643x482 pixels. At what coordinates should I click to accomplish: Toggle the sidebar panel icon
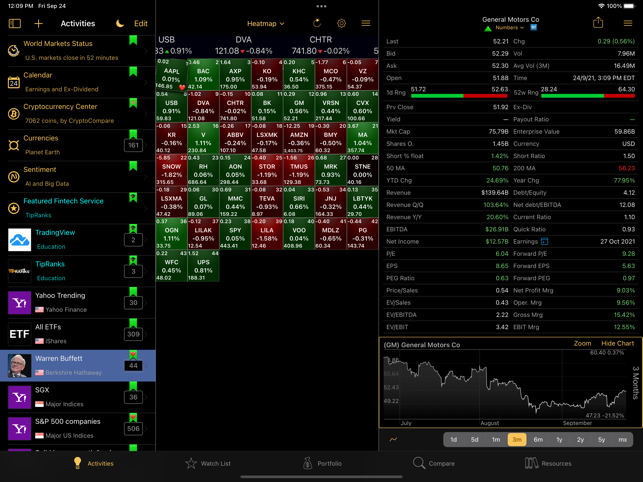click(x=15, y=23)
